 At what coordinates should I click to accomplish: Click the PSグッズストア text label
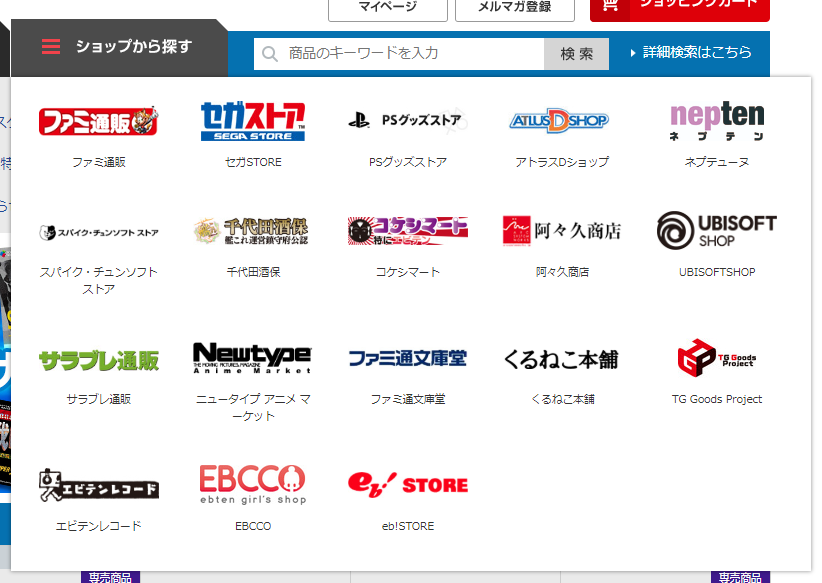[x=408, y=162]
